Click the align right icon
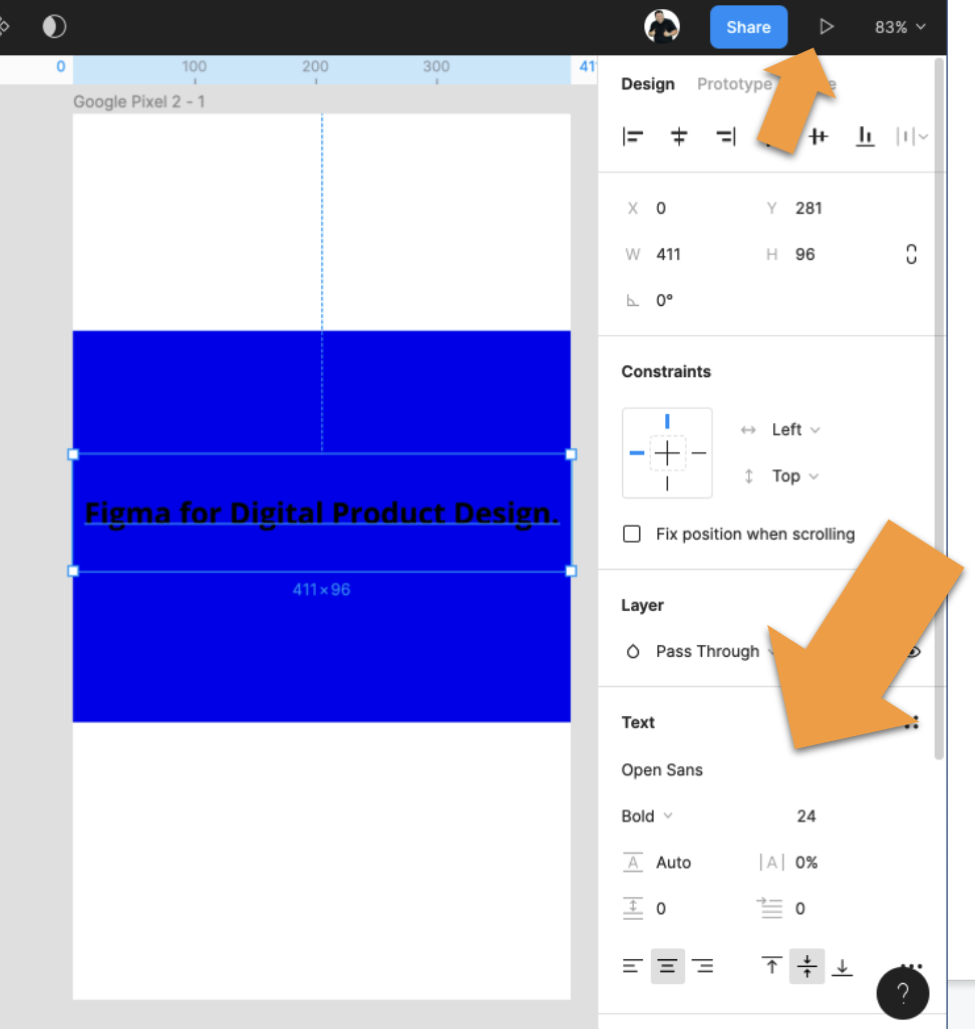The width and height of the screenshot is (975, 1030). (726, 137)
